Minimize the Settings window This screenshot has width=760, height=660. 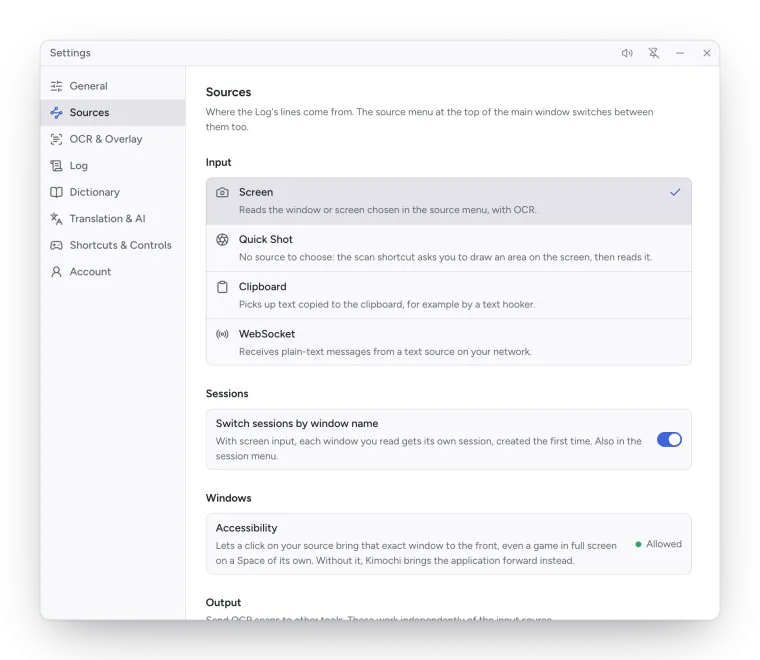[680, 53]
